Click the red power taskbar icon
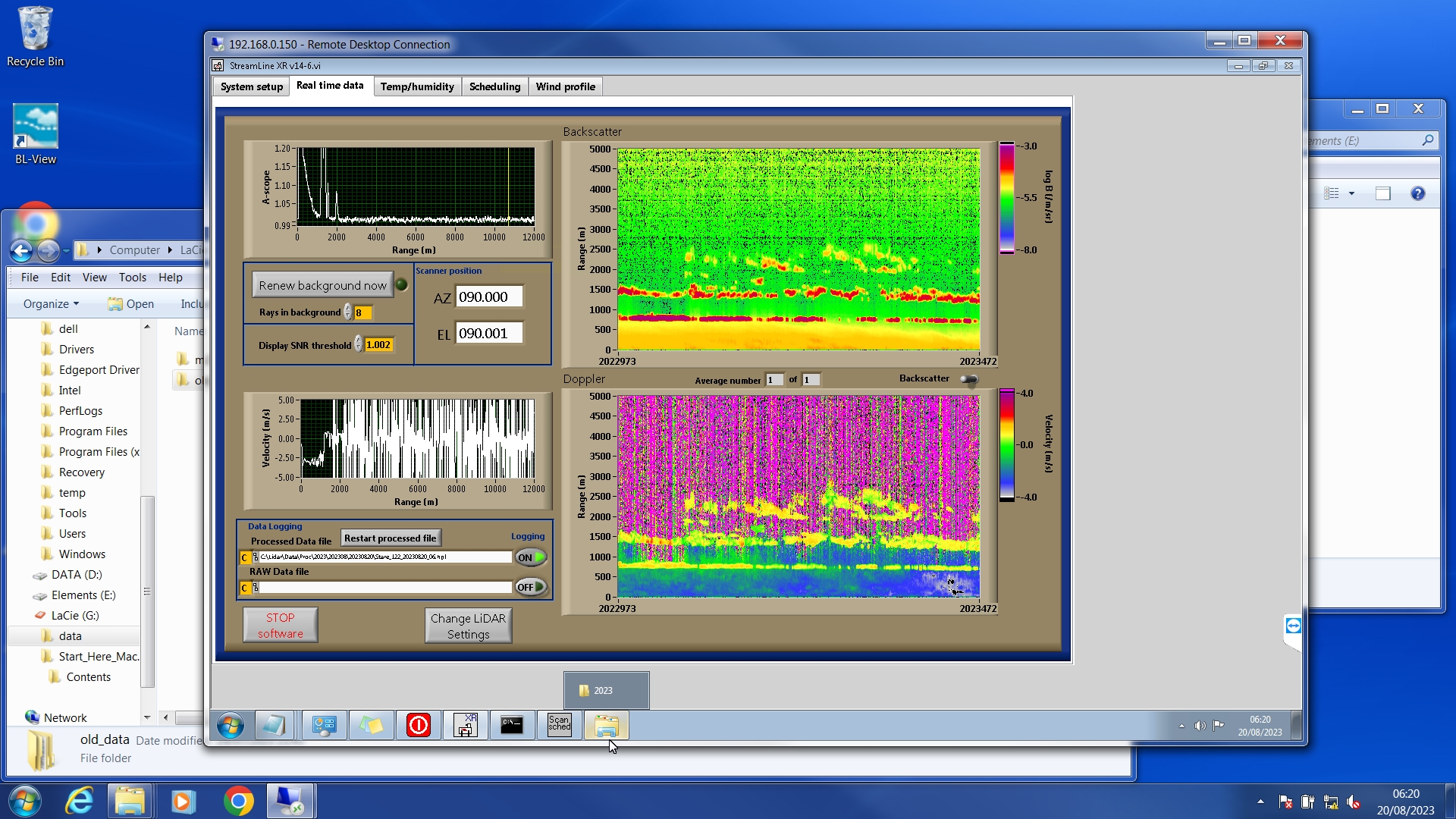Image resolution: width=1456 pixels, height=819 pixels. [418, 725]
